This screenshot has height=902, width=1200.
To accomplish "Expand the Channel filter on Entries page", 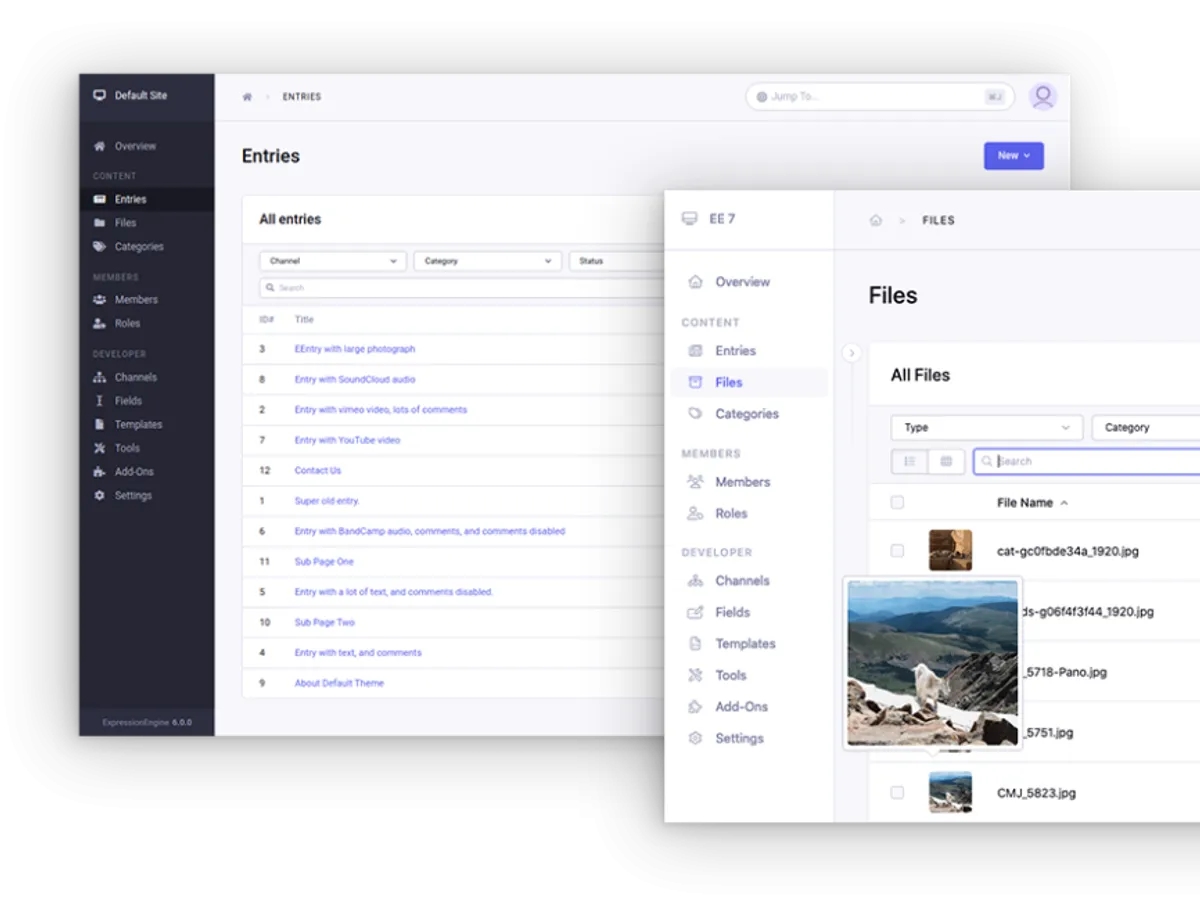I will (x=331, y=260).
